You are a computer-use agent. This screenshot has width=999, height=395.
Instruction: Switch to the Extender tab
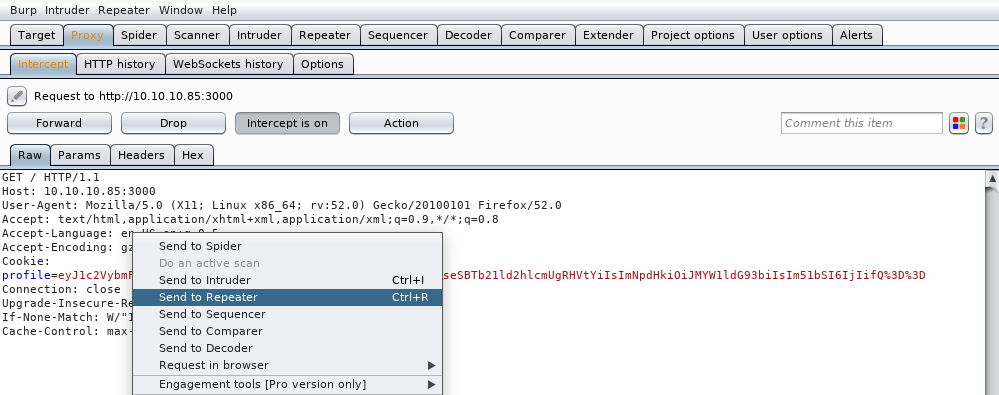608,35
